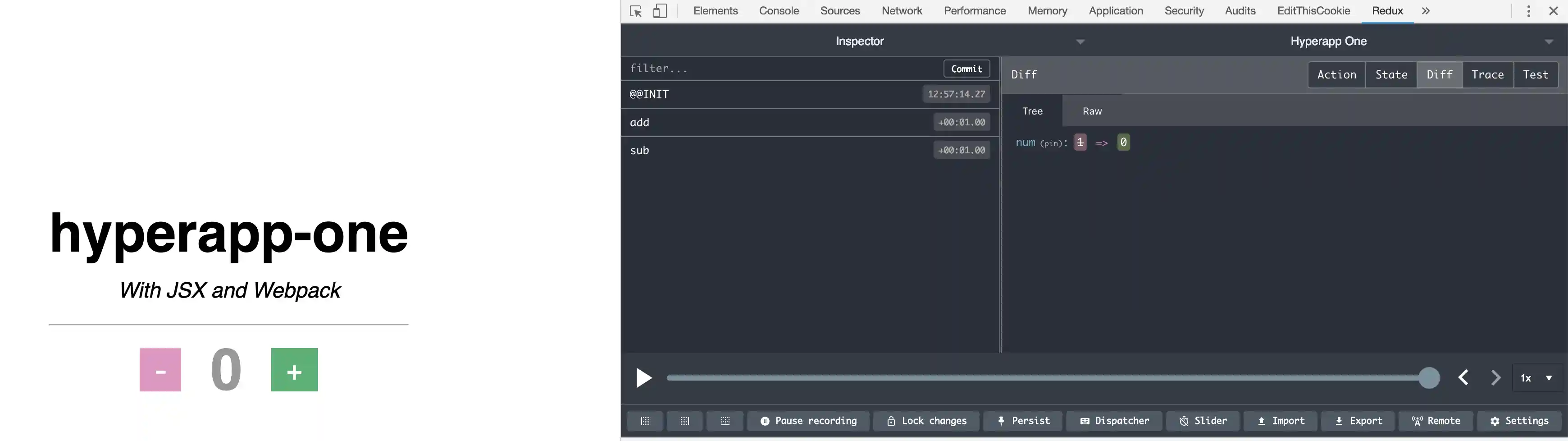Select the Redux tab
The height and width of the screenshot is (441, 1568).
(x=1387, y=11)
